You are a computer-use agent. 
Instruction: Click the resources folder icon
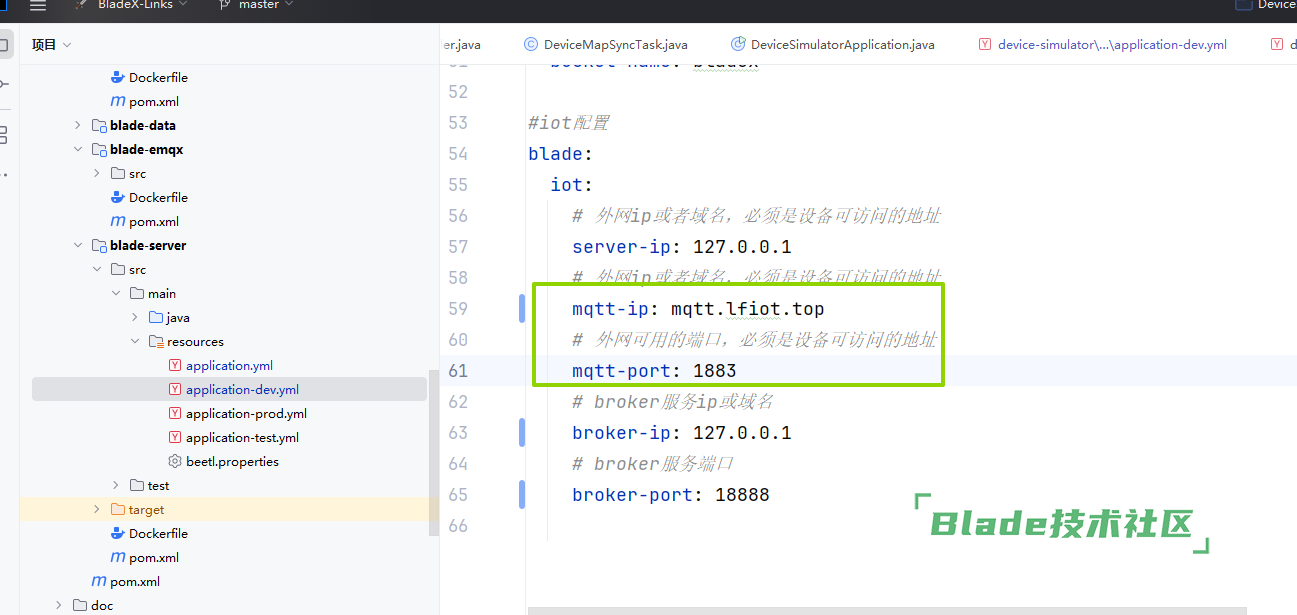156,342
